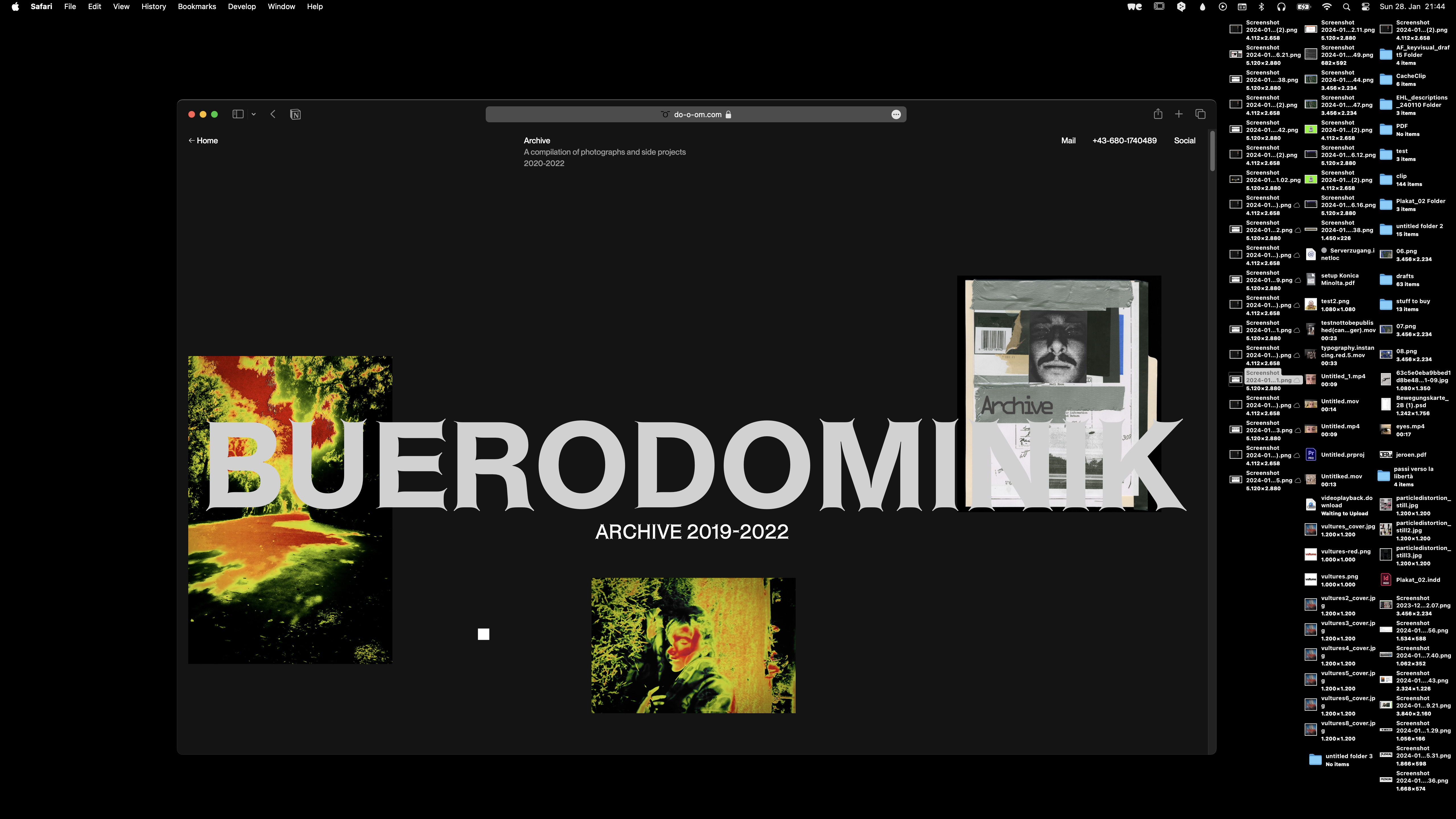Click the do-o-om.com address field
Viewport: 1456px width, 819px height.
(697, 115)
